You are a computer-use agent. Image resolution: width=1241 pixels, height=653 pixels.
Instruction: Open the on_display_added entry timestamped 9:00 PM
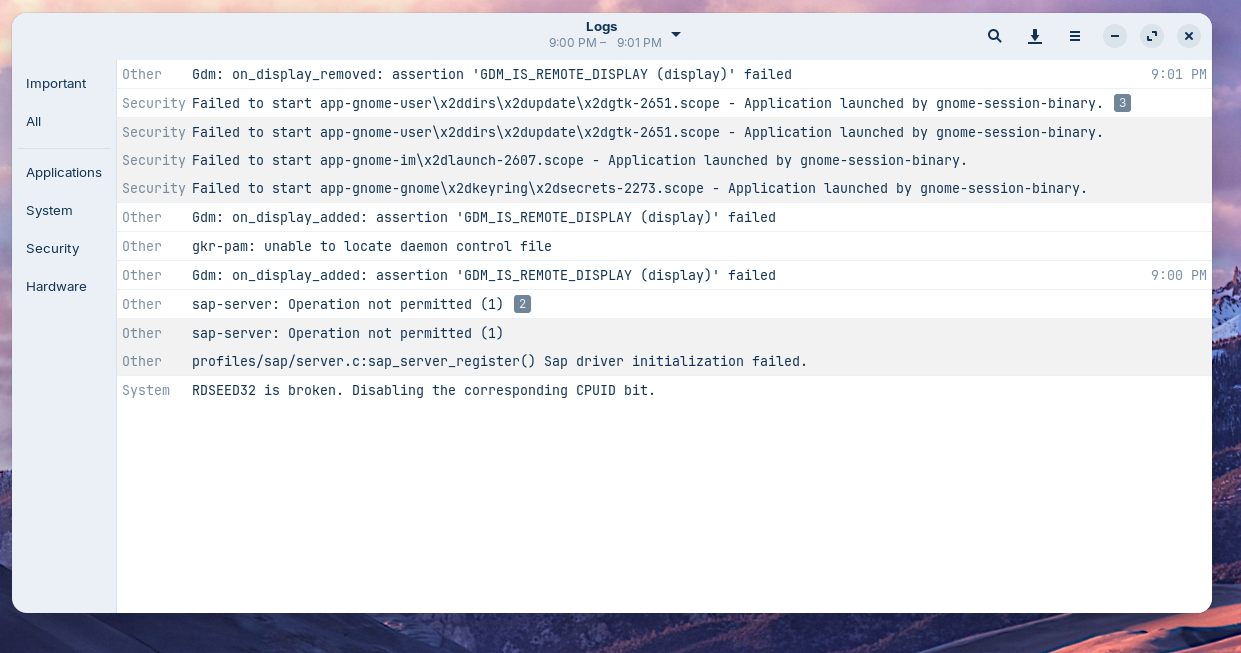(664, 275)
